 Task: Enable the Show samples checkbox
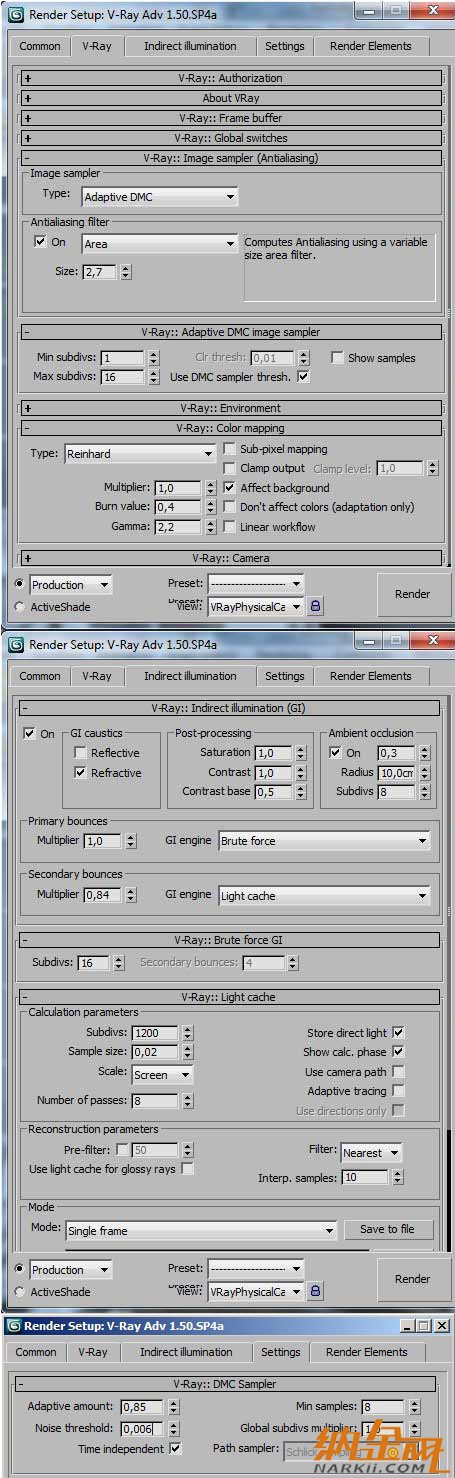coord(337,358)
